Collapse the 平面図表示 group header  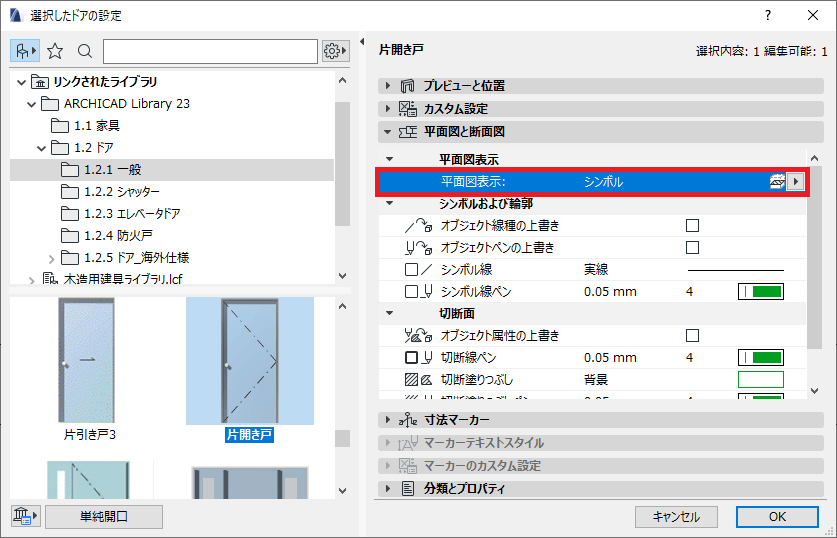[390, 159]
